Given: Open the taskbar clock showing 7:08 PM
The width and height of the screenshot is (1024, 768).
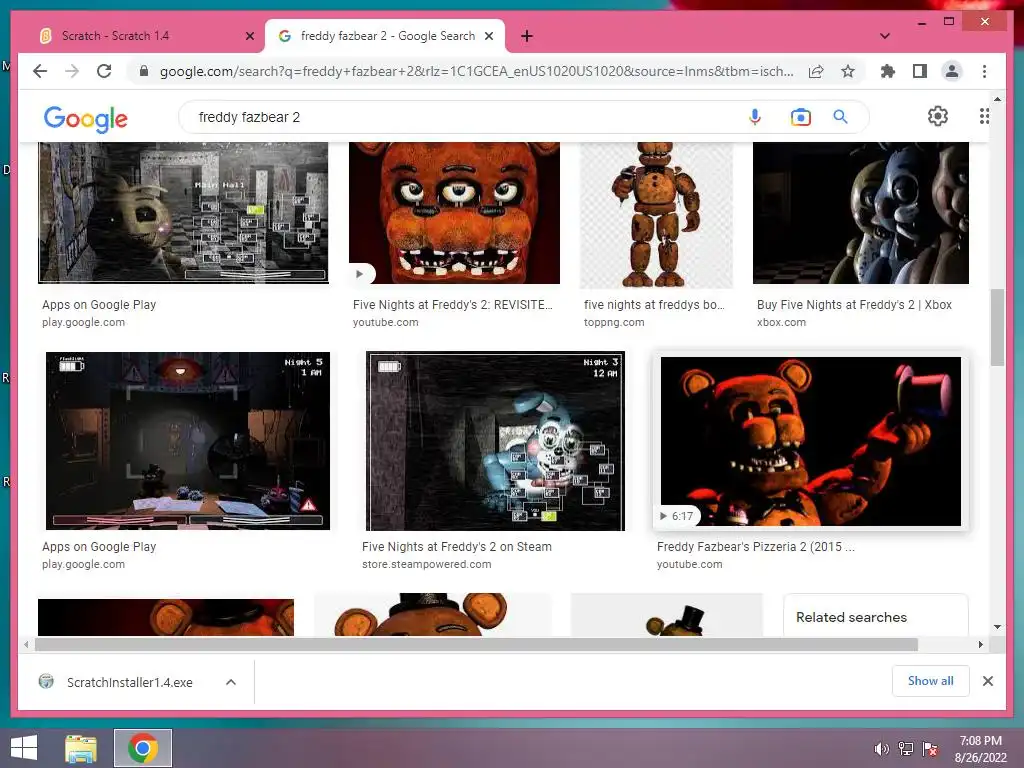Looking at the screenshot, I should (981, 749).
